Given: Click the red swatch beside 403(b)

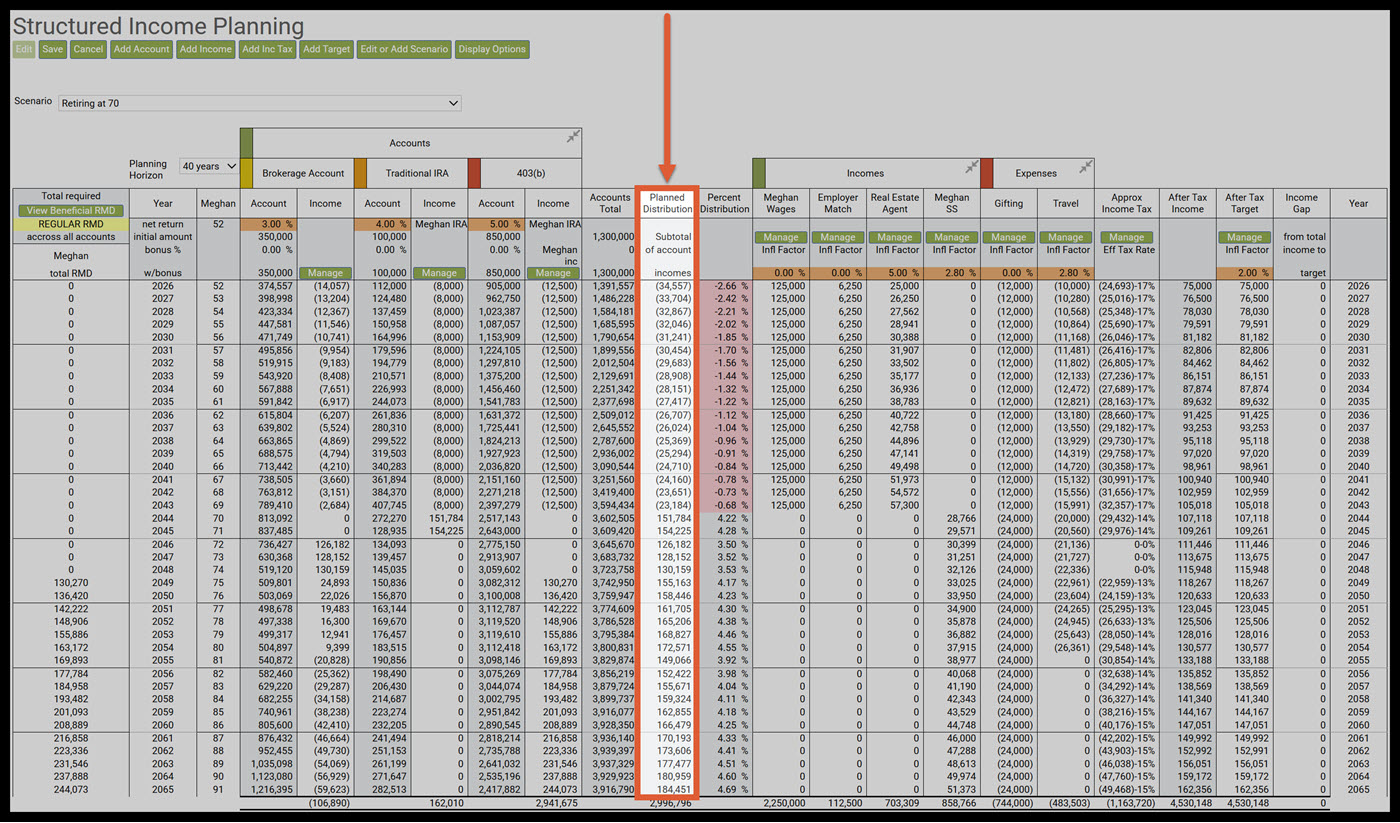Looking at the screenshot, I should click(x=474, y=173).
